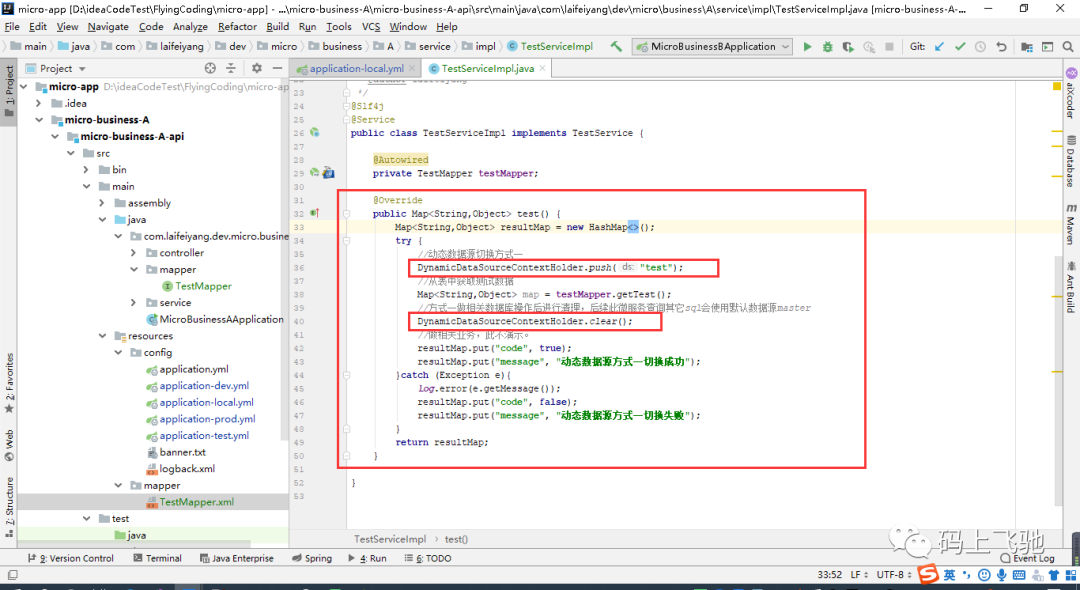Click the LF line separator selector

pos(860,574)
